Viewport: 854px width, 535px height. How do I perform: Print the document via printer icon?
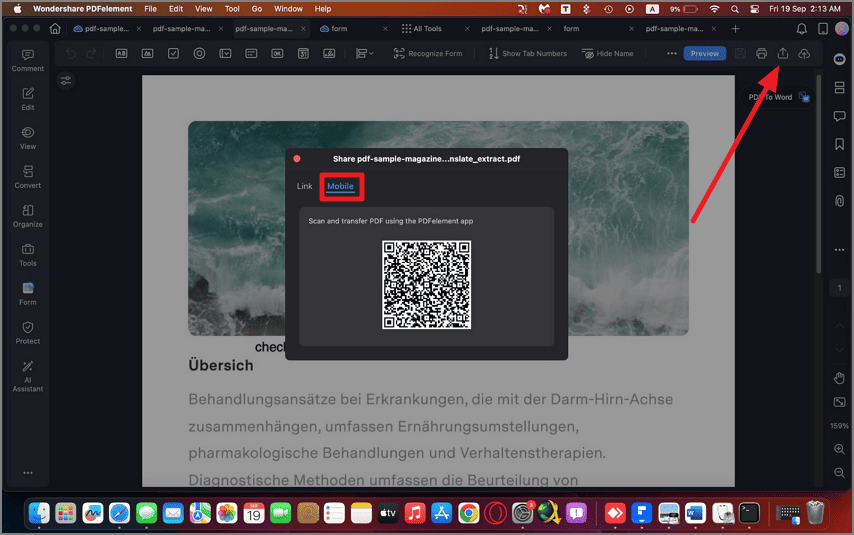pos(761,53)
